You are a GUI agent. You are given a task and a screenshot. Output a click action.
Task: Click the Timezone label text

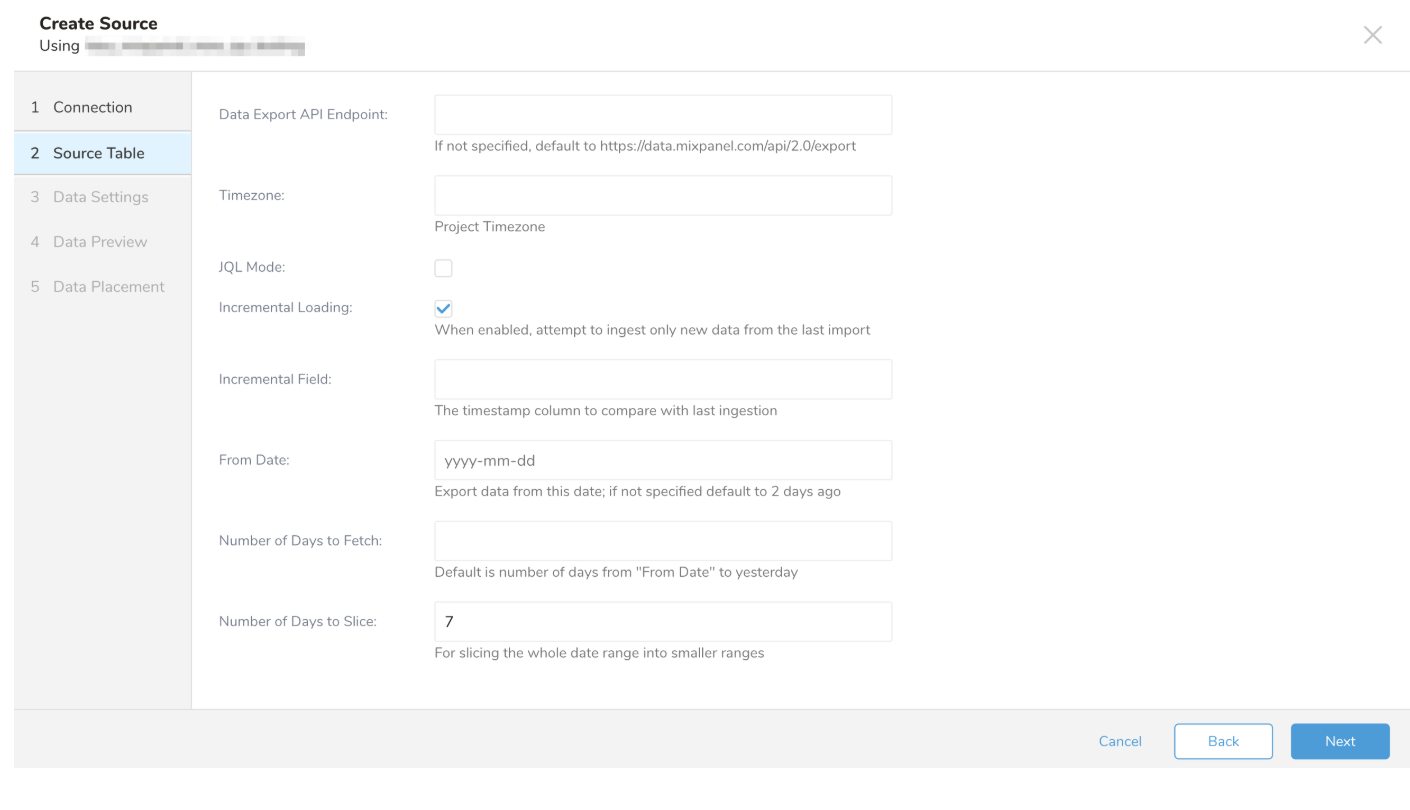pyautogui.click(x=252, y=196)
